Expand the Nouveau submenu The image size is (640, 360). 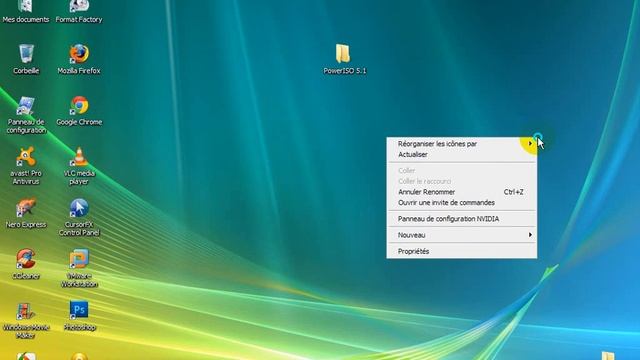tap(462, 235)
